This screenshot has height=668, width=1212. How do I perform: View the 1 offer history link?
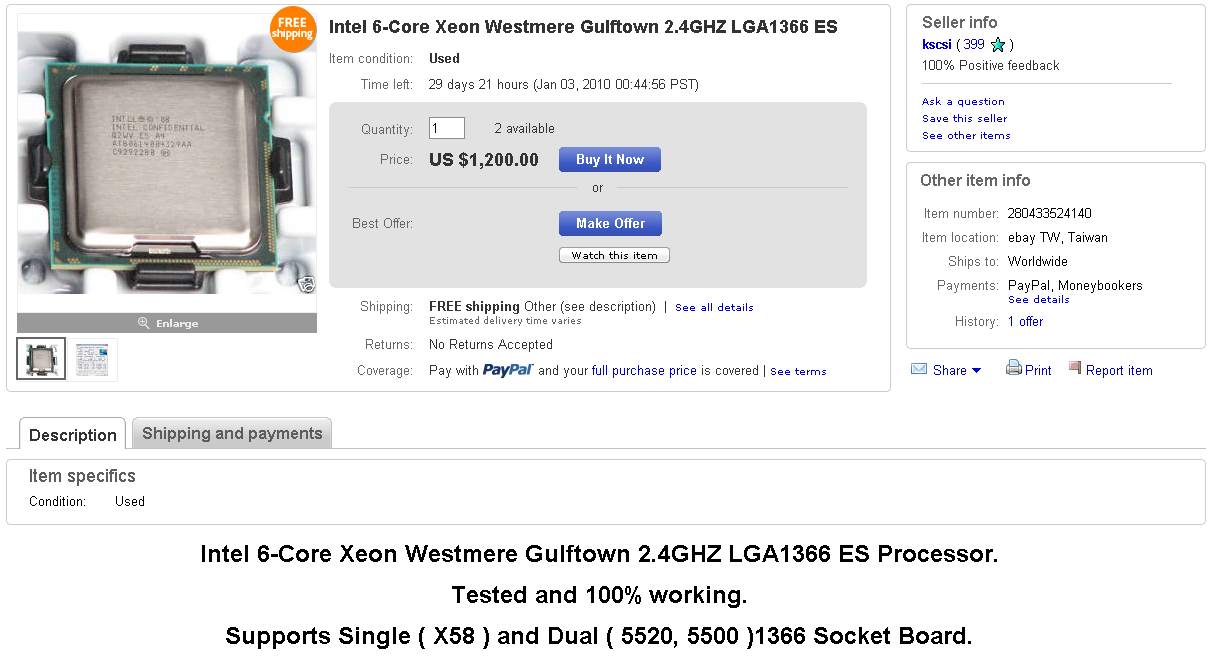[1025, 322]
